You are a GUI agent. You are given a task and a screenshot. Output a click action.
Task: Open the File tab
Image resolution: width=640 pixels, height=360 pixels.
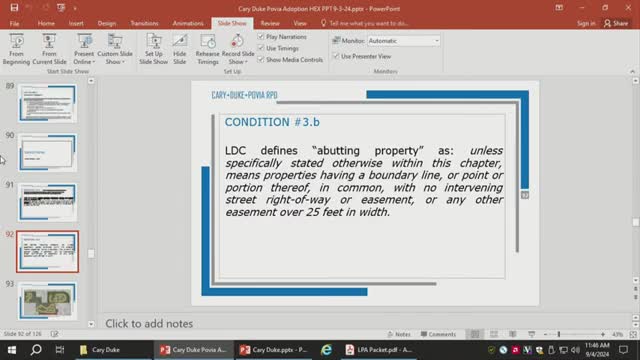pyautogui.click(x=14, y=23)
